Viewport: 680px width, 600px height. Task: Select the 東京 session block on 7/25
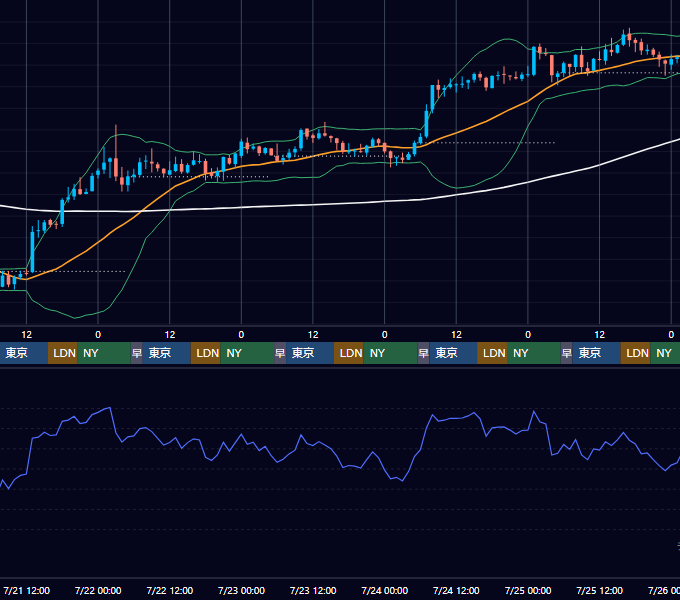596,353
